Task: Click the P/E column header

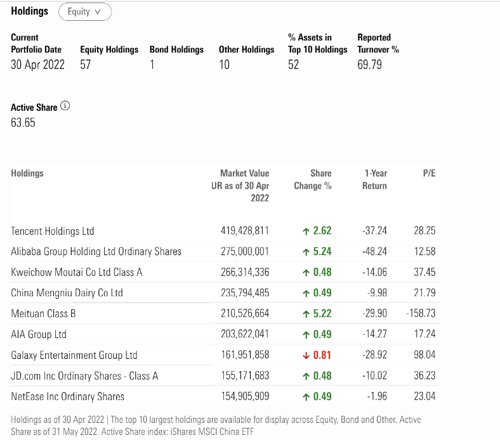Action: click(429, 173)
